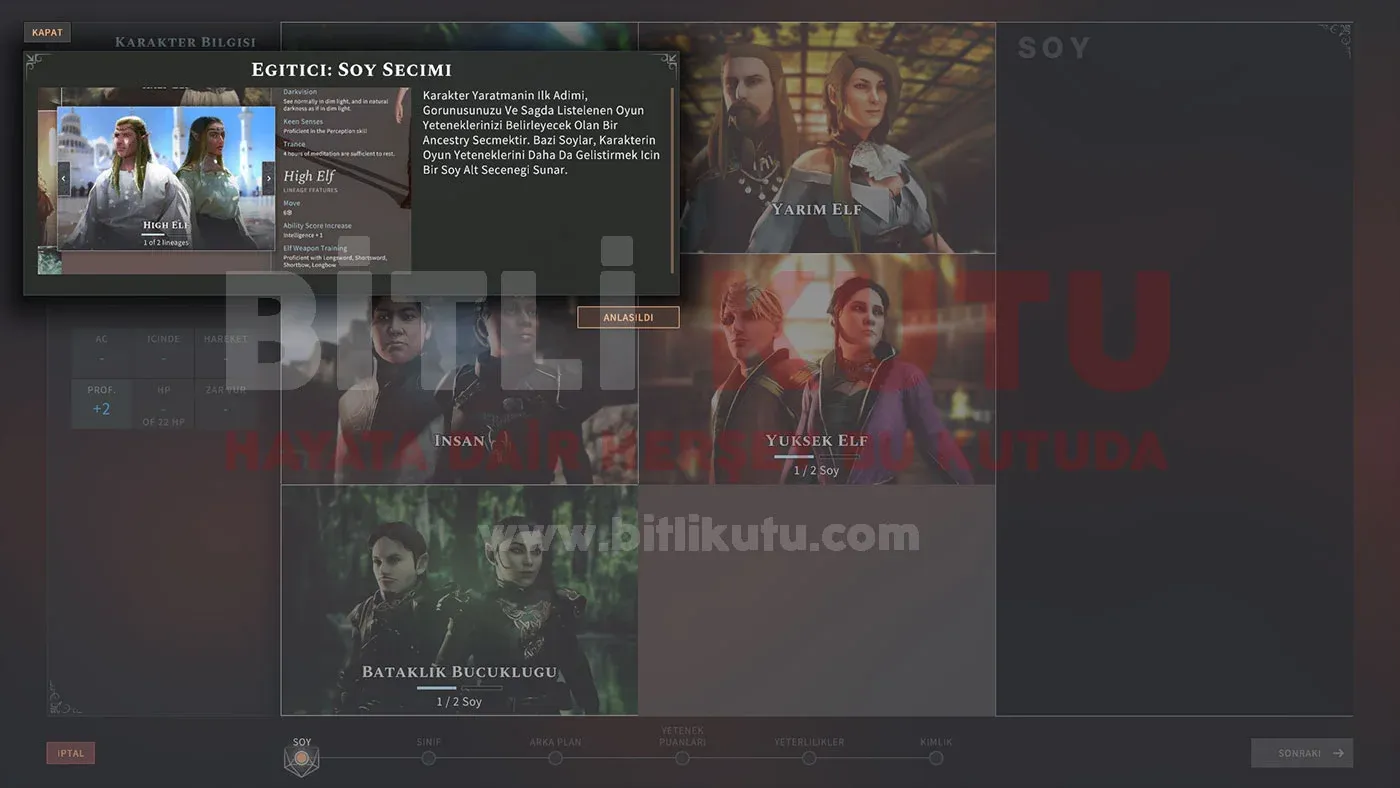Choose the Yarim Elf ancestry card
Viewport: 1400px width, 788px height.
click(816, 138)
